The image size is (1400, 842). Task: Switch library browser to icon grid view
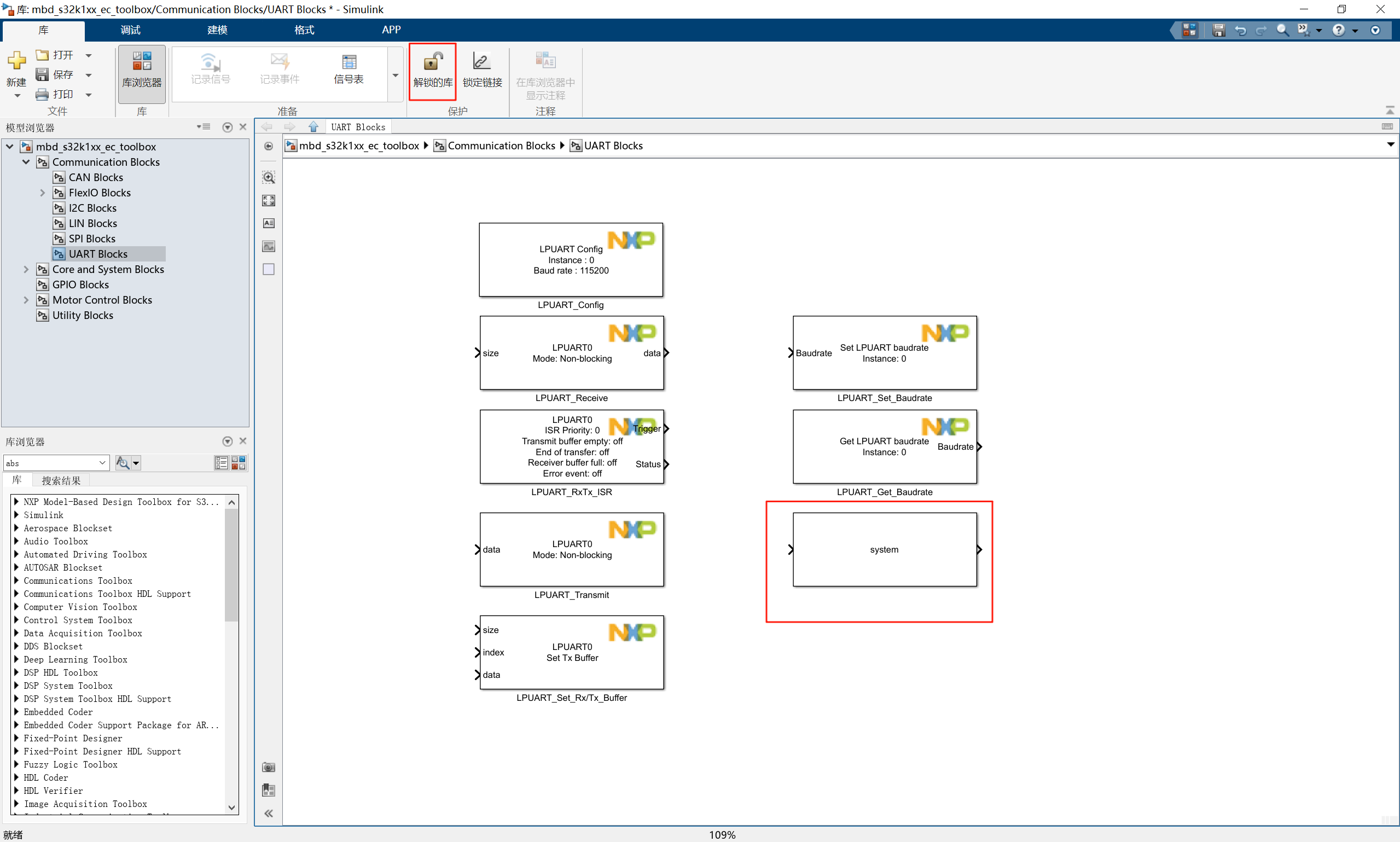click(238, 462)
